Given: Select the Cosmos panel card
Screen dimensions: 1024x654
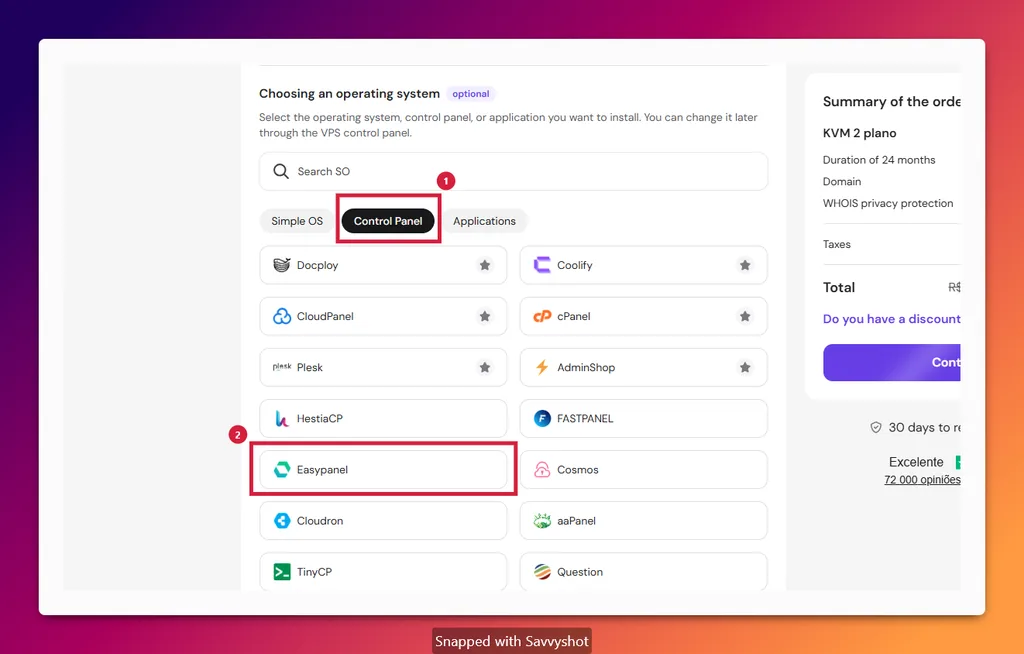Looking at the screenshot, I should coord(643,469).
